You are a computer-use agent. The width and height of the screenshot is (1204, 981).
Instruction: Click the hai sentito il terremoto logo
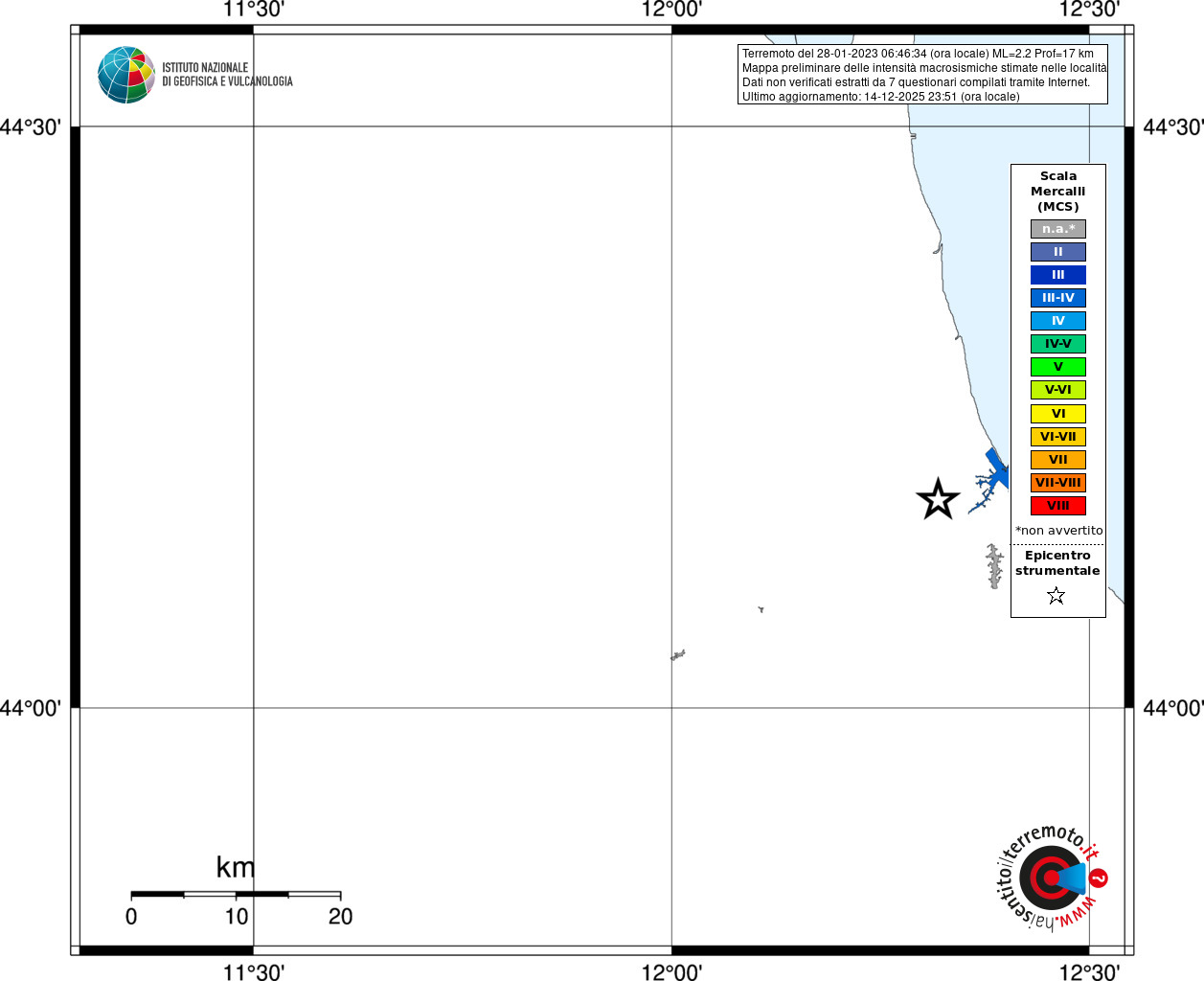(x=1052, y=878)
